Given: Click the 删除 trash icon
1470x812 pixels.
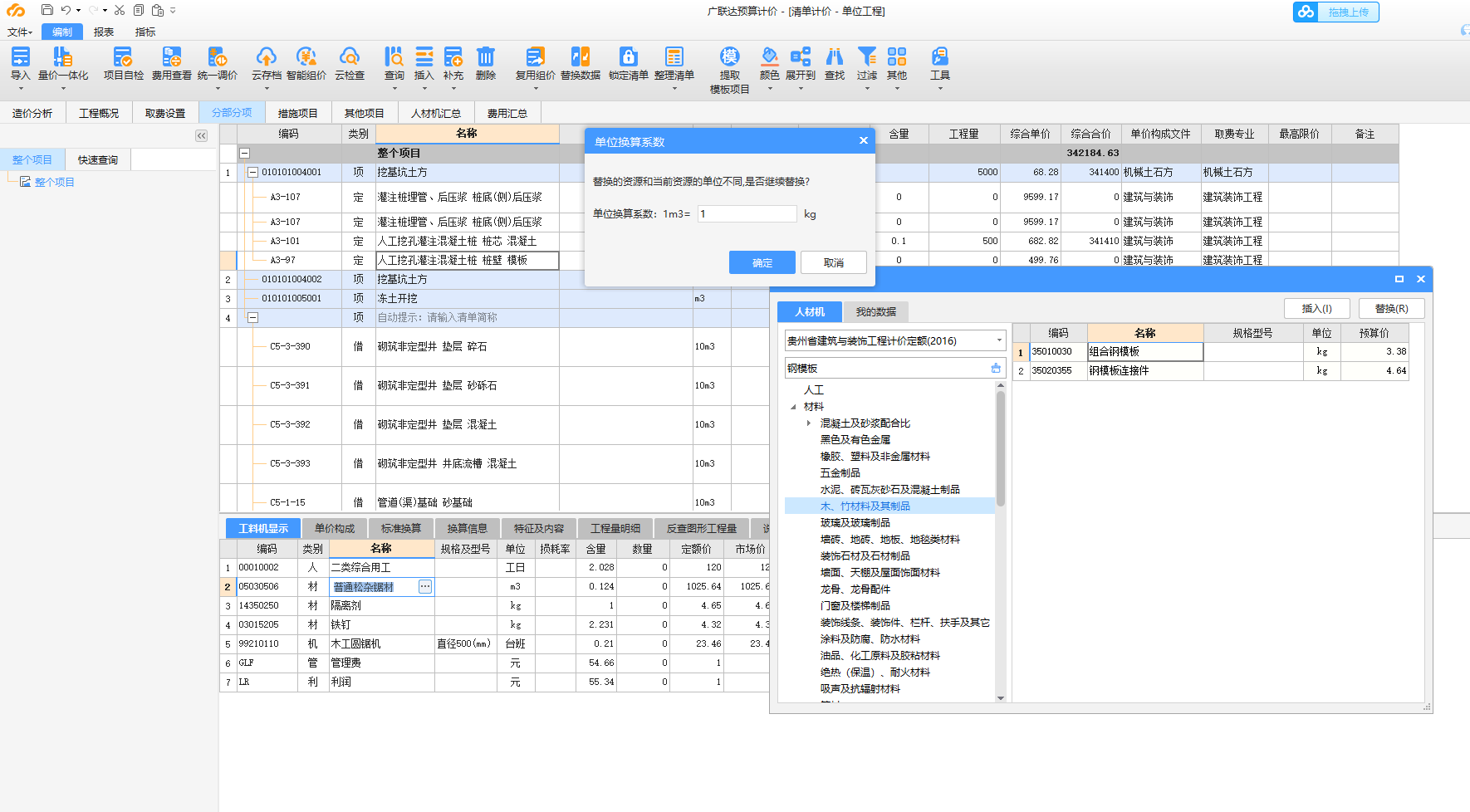Looking at the screenshot, I should pyautogui.click(x=485, y=56).
